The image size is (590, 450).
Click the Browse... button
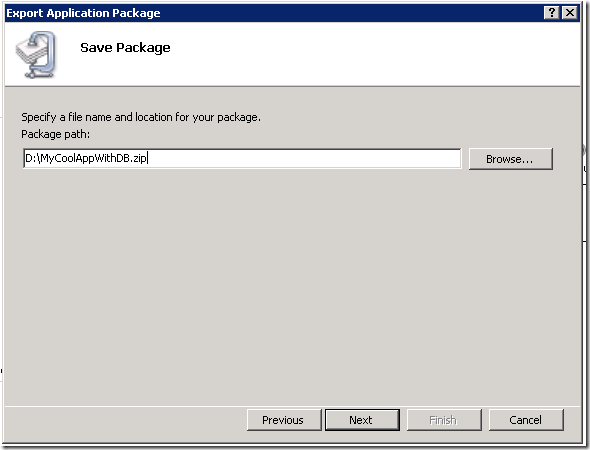click(511, 159)
